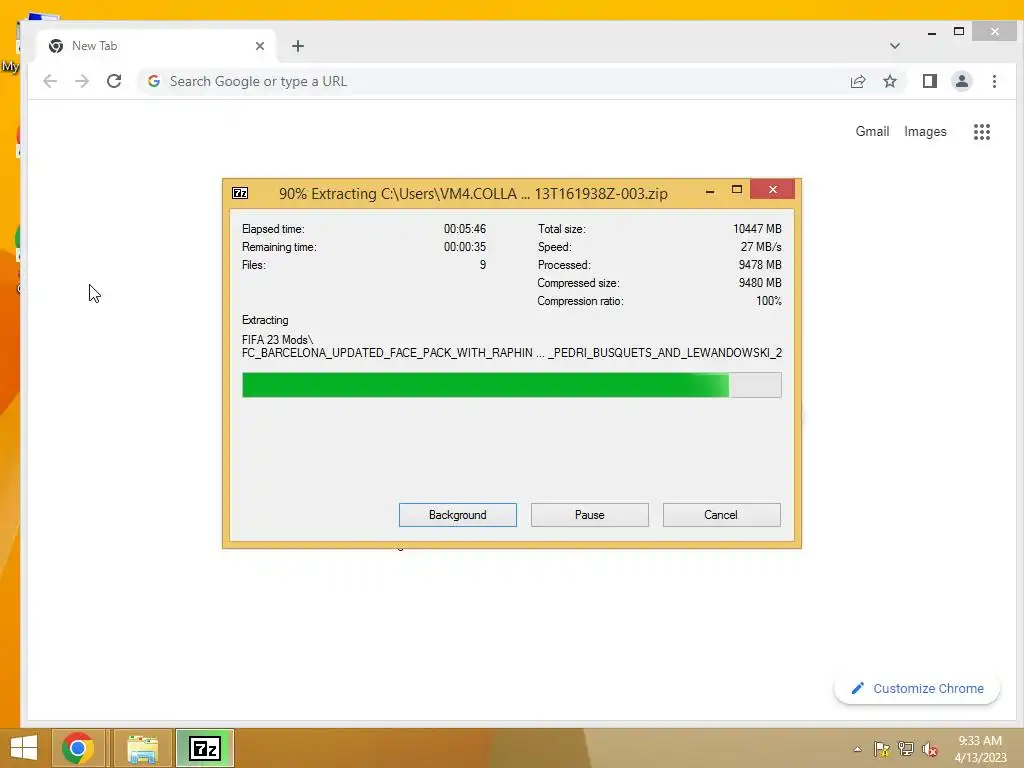This screenshot has height=768, width=1024.
Task: Expand the Chrome tab search chevron
Action: coord(895,46)
